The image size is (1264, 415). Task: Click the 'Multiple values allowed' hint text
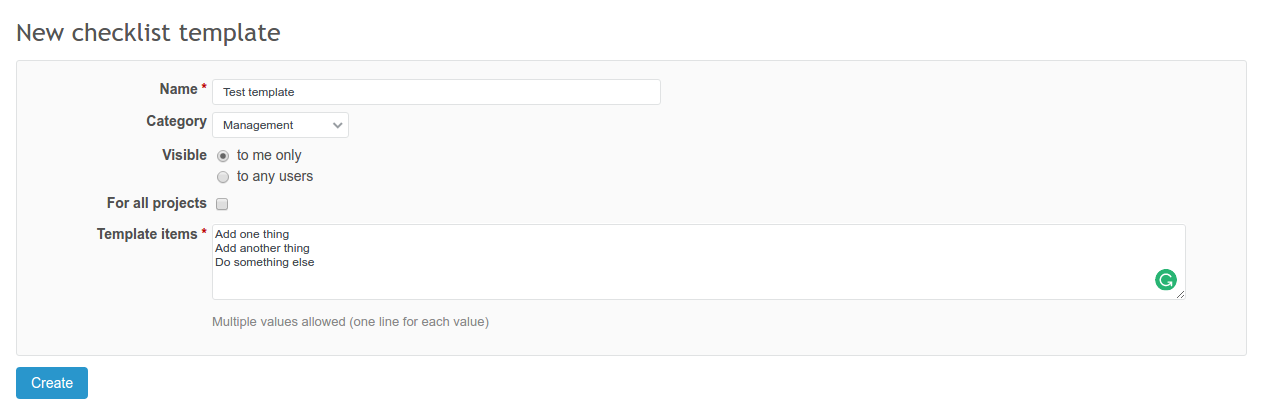tap(350, 322)
